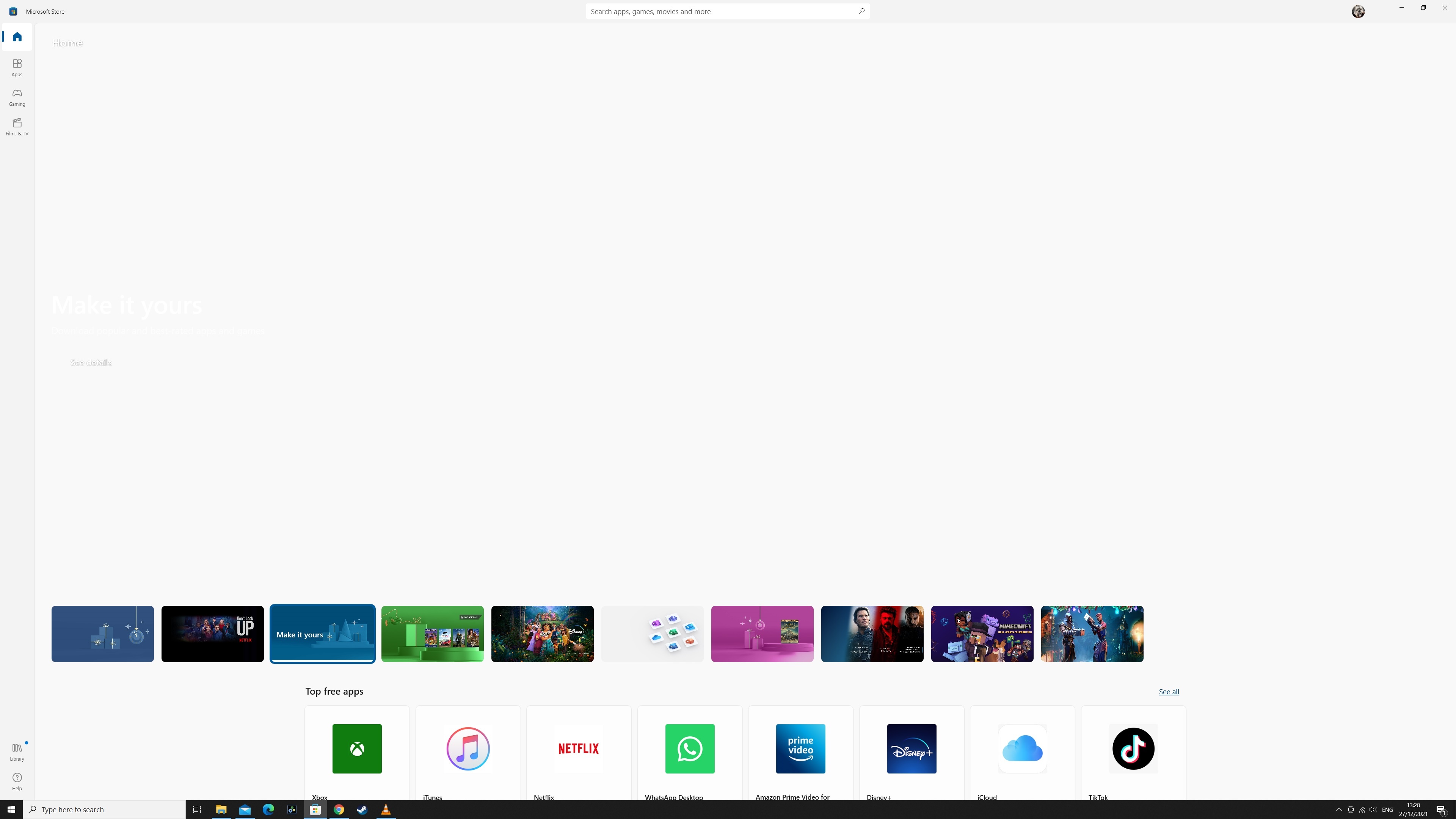Open the Films & TV section
This screenshot has height=819, width=1456.
(17, 127)
